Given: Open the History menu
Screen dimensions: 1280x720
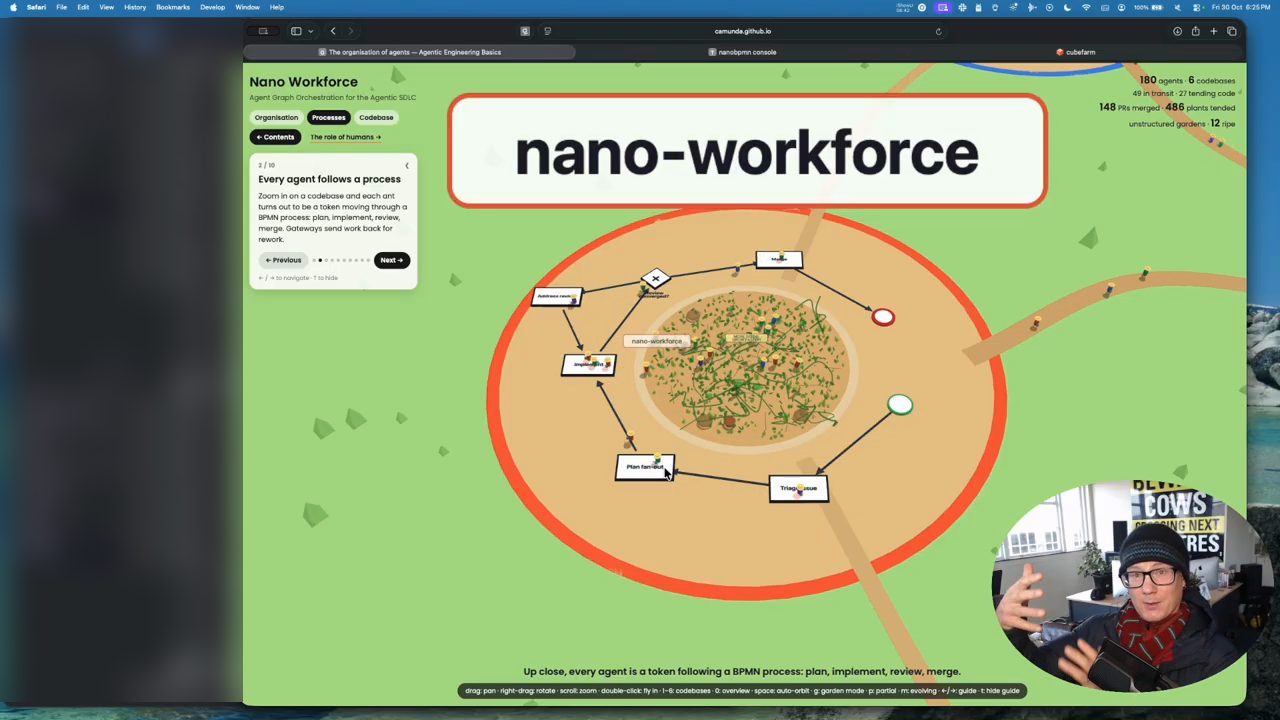Looking at the screenshot, I should (x=135, y=7).
